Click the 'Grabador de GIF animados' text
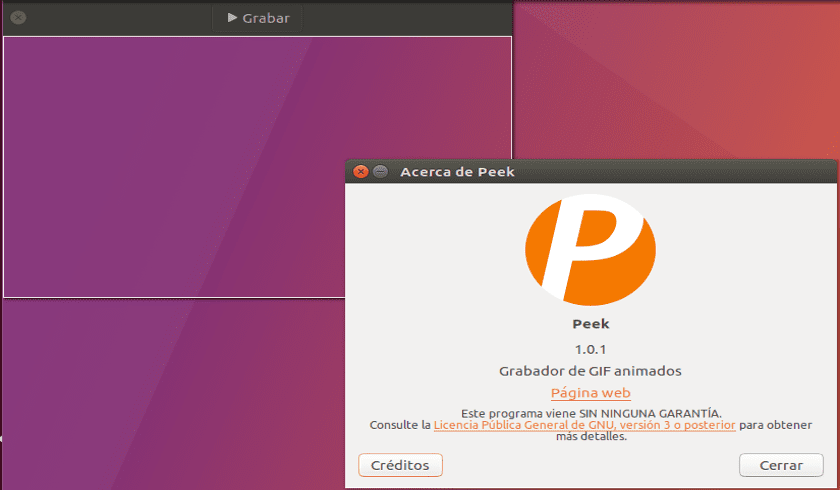This screenshot has height=490, width=840. click(x=590, y=371)
